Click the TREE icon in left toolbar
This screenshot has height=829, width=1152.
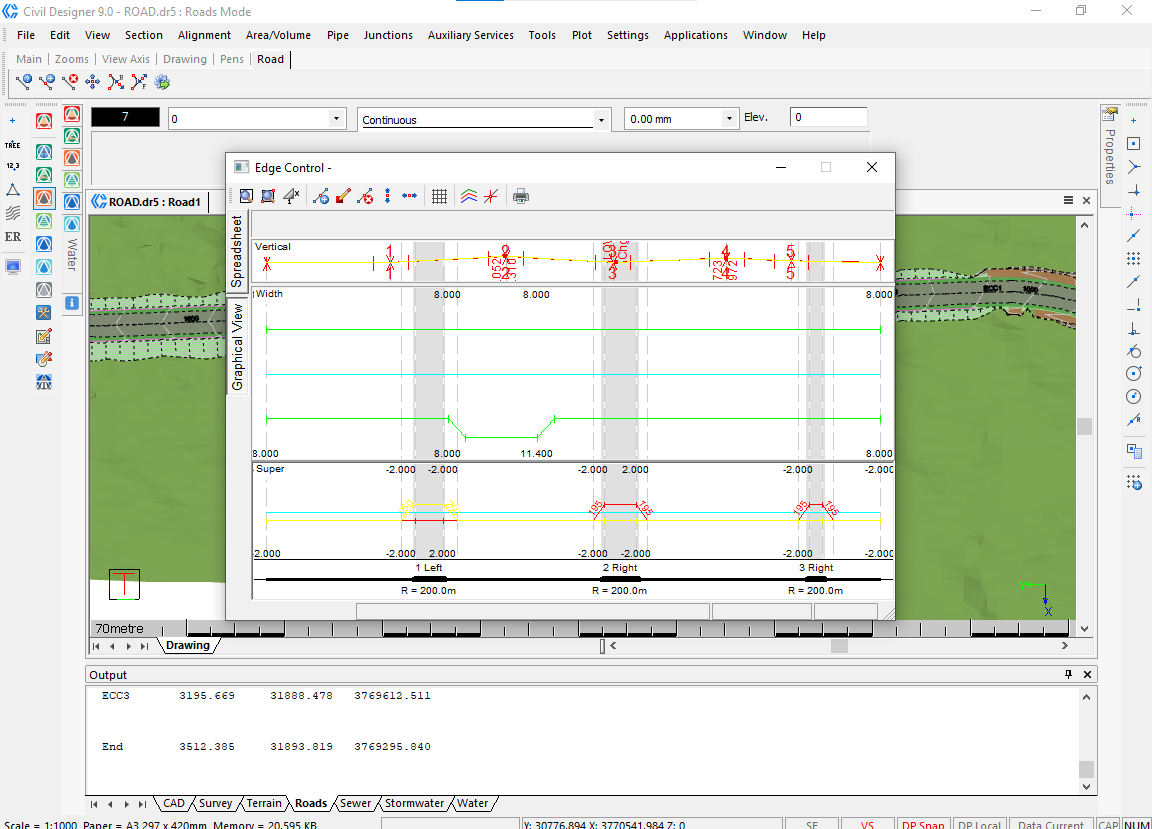pyautogui.click(x=12, y=145)
